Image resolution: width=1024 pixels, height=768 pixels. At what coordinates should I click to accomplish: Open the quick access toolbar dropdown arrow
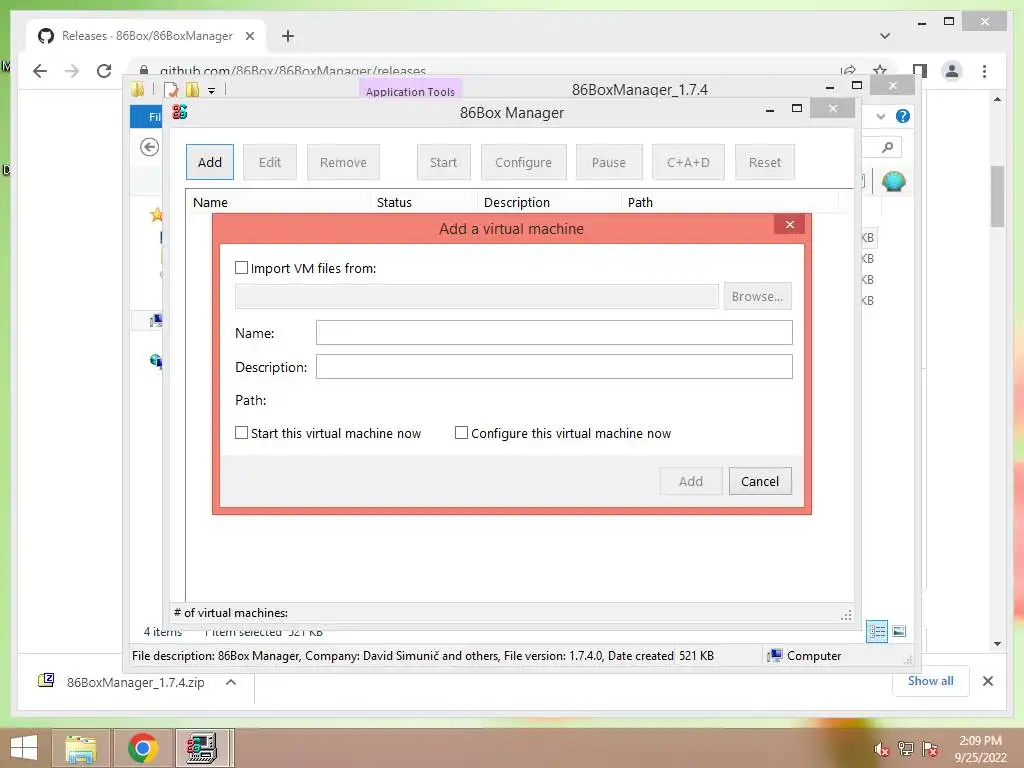click(x=212, y=91)
